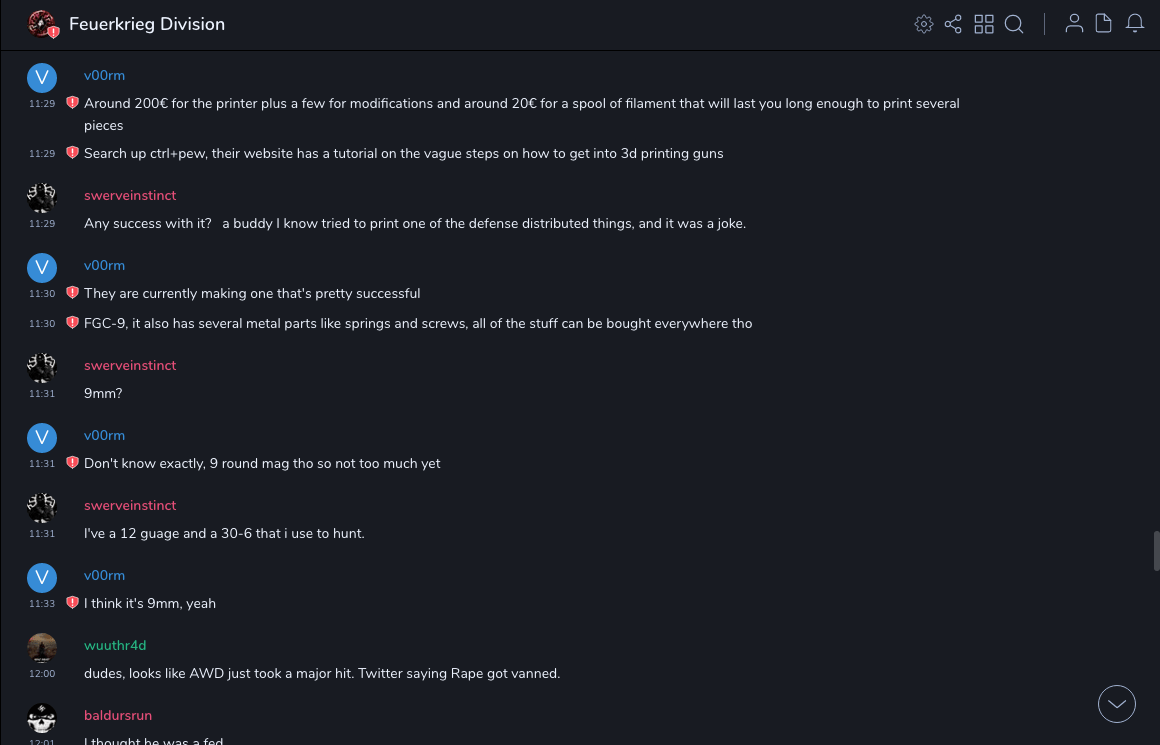Click the Feuerkrieg Division channel title
The height and width of the screenshot is (745, 1160).
pos(147,24)
